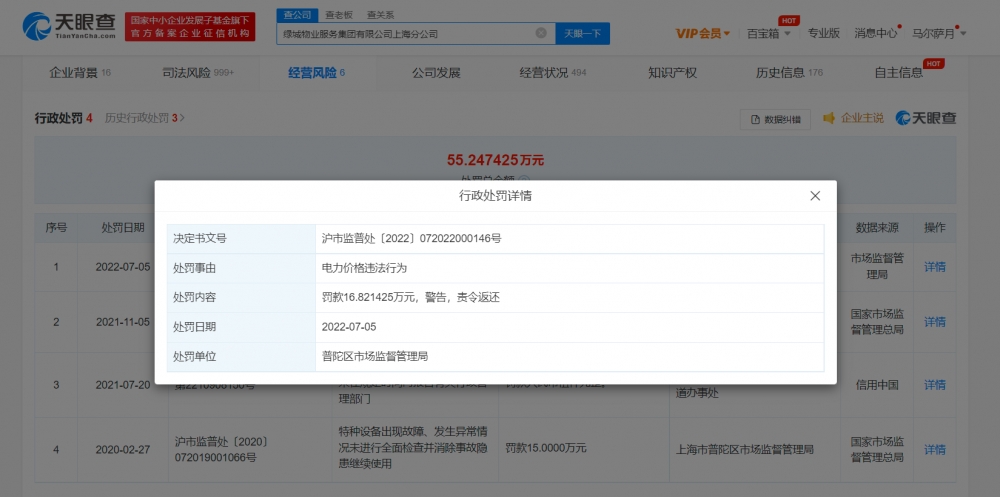
Task: Open 详情 for the 2021-07-20 penalty row
Action: 934,385
